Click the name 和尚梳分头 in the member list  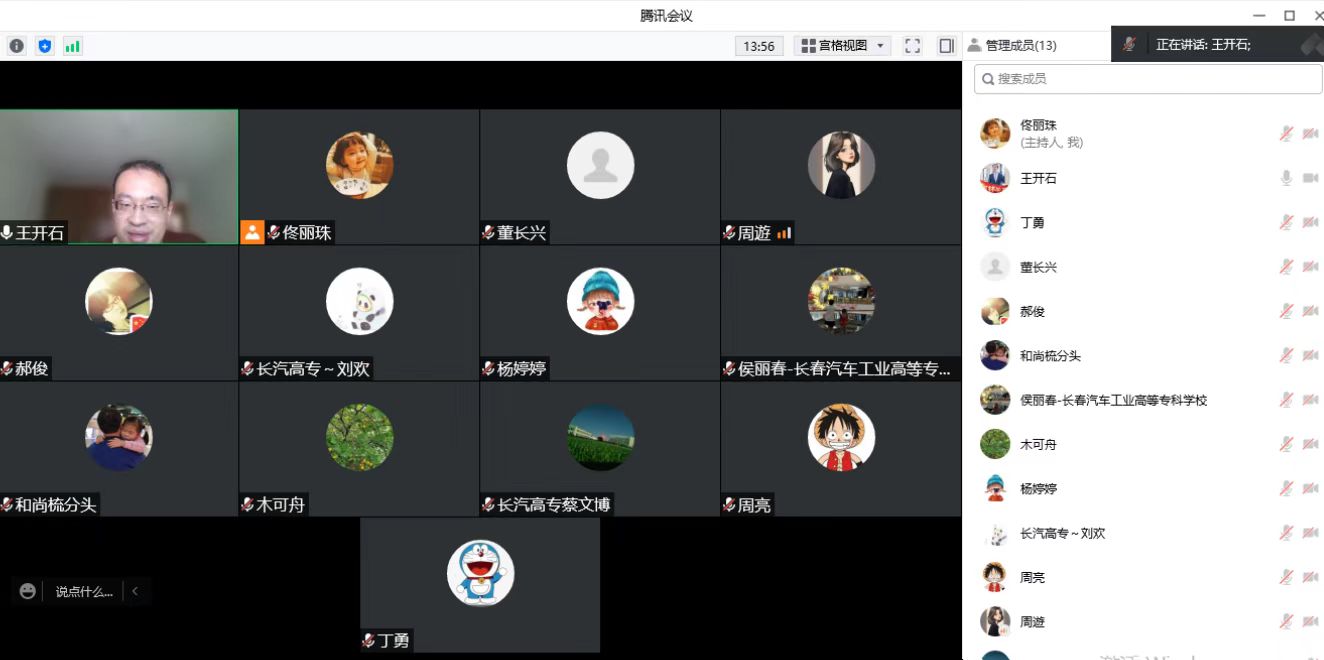(1050, 355)
